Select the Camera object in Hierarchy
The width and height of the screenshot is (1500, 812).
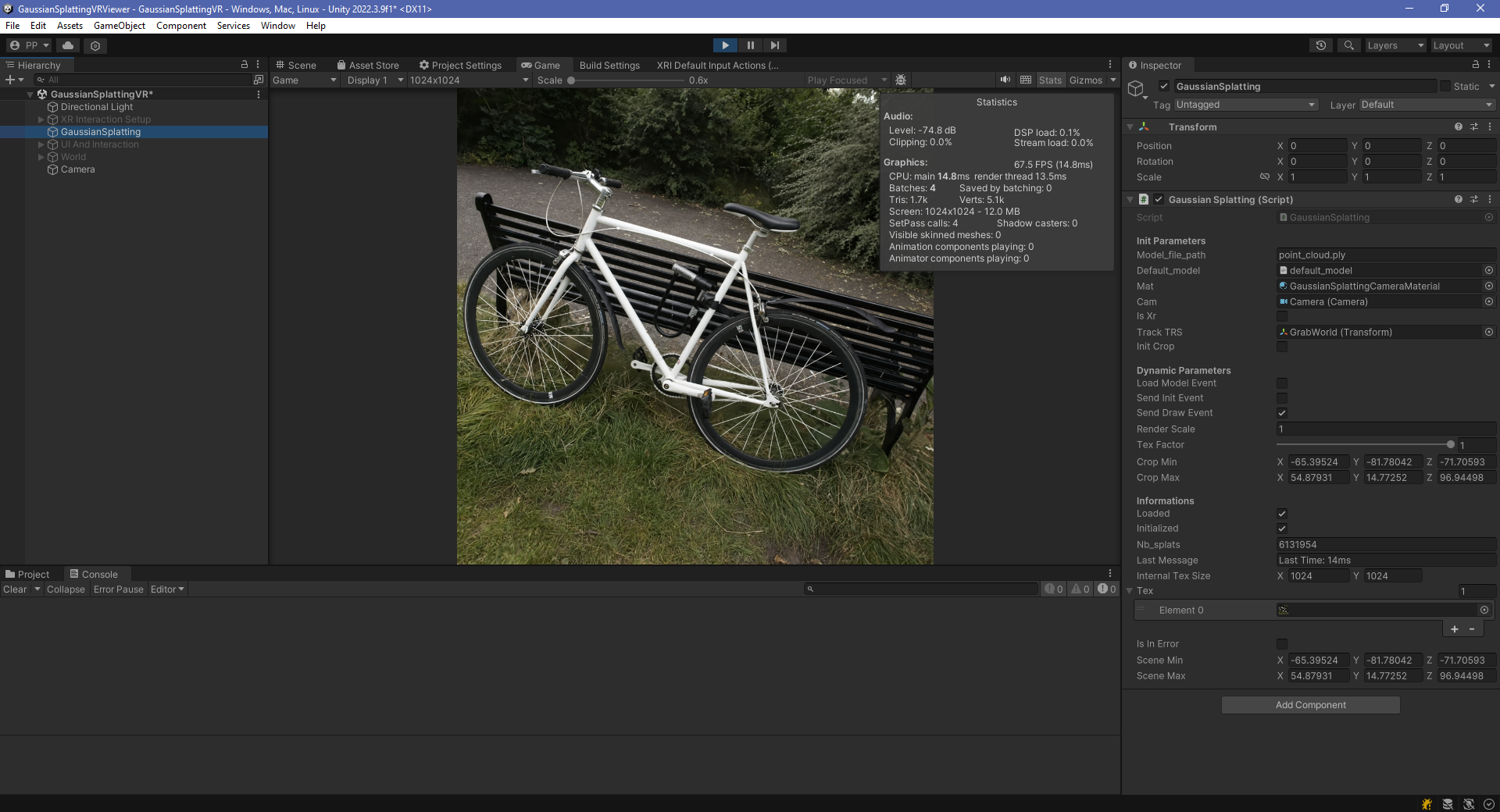77,169
